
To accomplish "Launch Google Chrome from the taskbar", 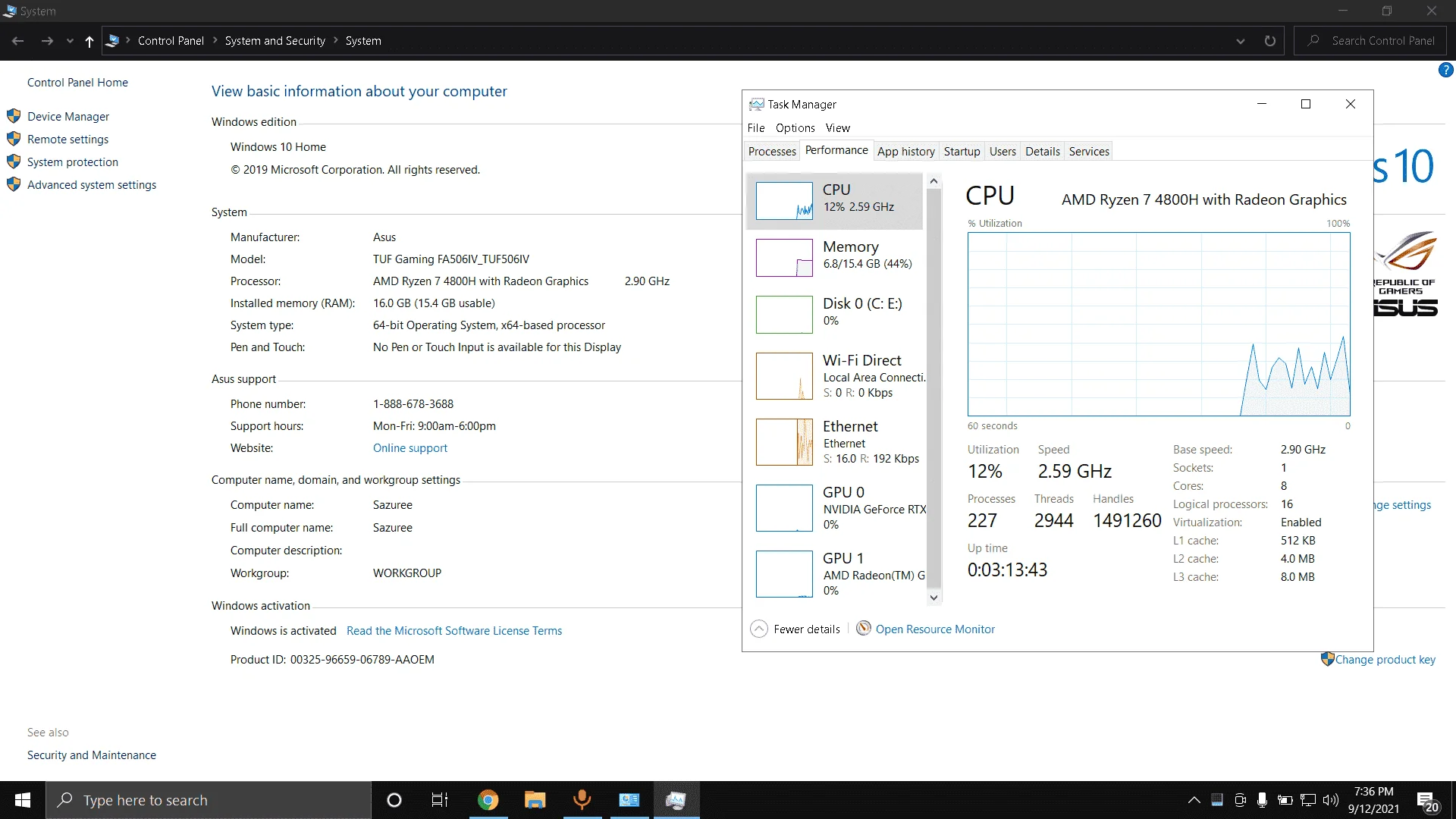I will click(488, 800).
